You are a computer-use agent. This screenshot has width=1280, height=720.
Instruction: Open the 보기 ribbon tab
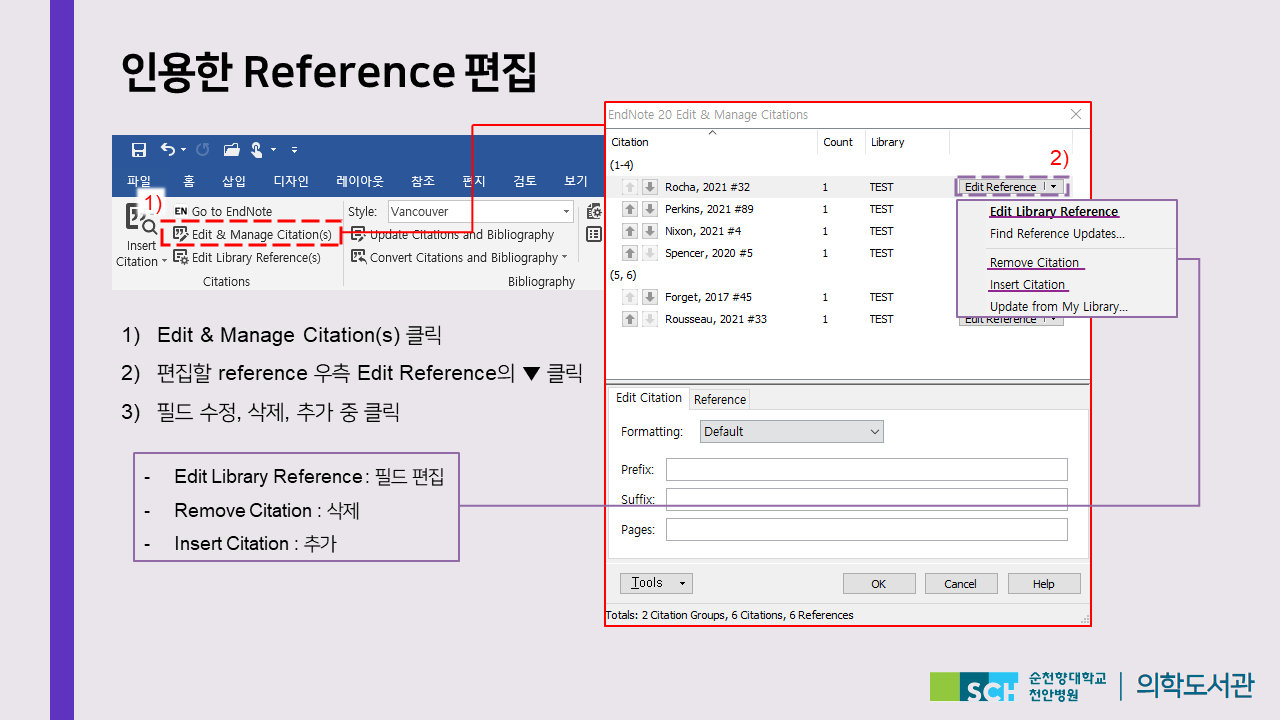click(576, 181)
